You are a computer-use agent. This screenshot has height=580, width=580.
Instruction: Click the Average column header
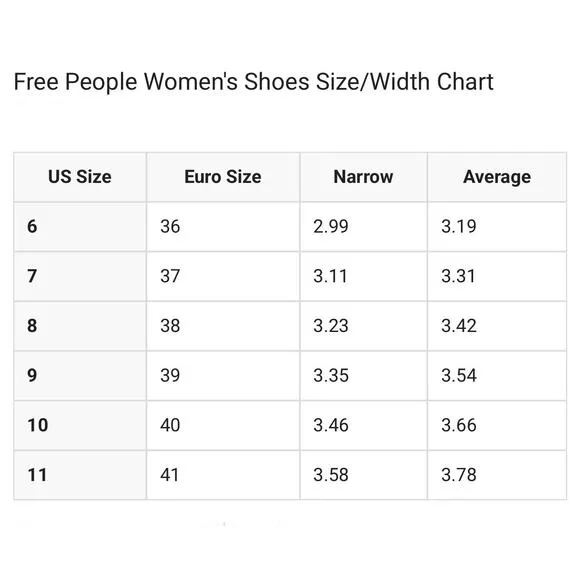(x=497, y=177)
